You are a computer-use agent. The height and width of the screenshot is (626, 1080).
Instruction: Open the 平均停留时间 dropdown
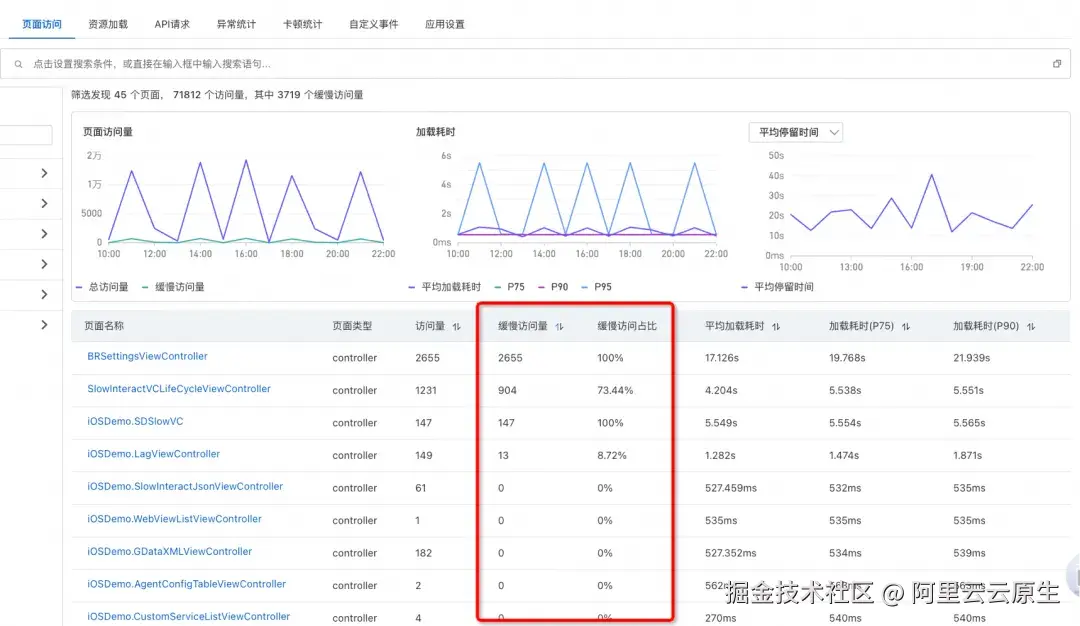[x=796, y=132]
